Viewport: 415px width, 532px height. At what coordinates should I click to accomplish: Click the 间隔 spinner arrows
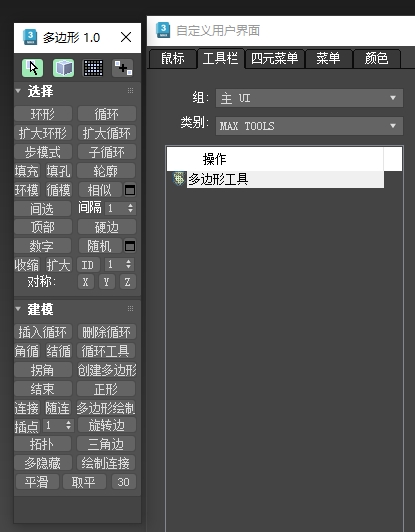tap(131, 208)
